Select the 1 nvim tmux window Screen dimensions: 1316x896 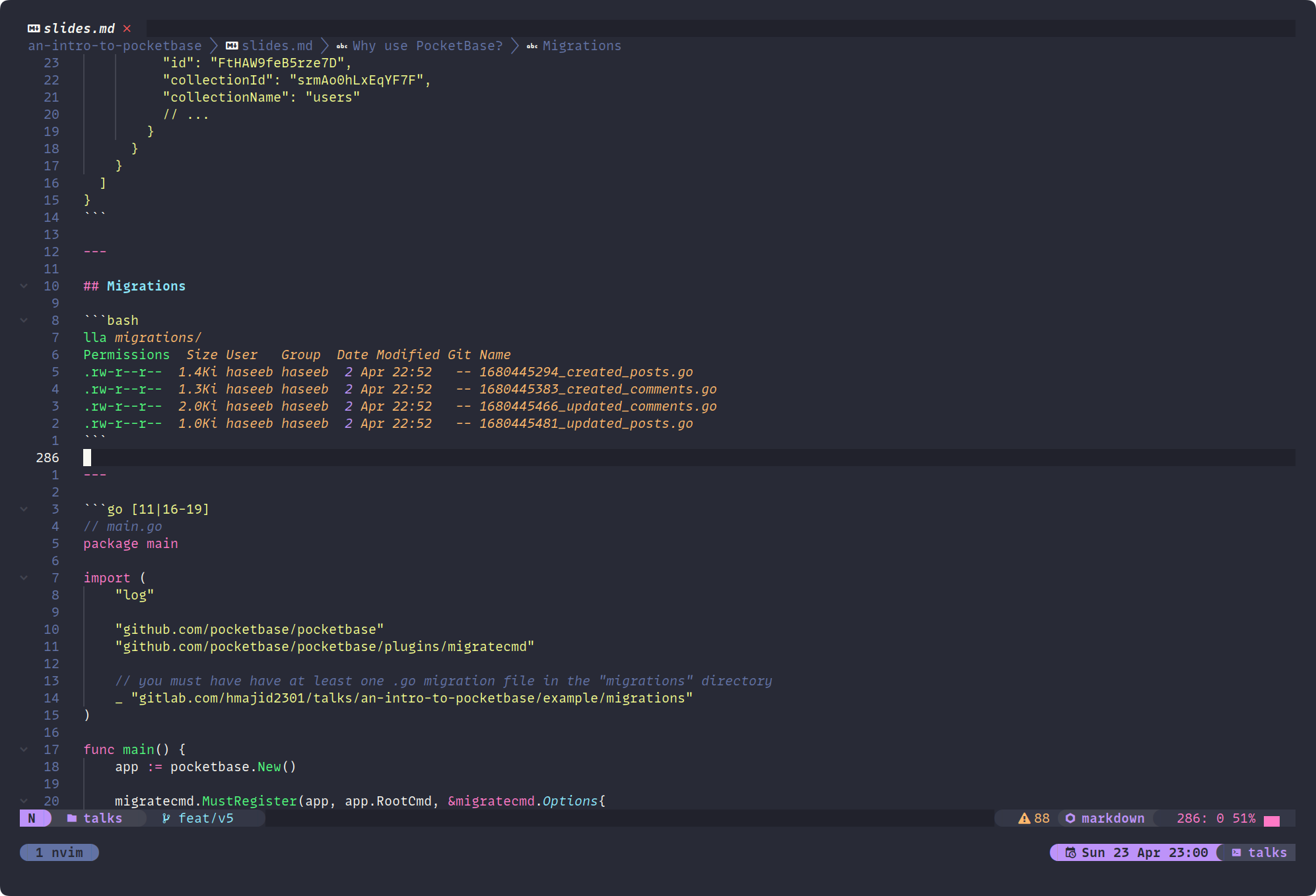click(x=59, y=852)
